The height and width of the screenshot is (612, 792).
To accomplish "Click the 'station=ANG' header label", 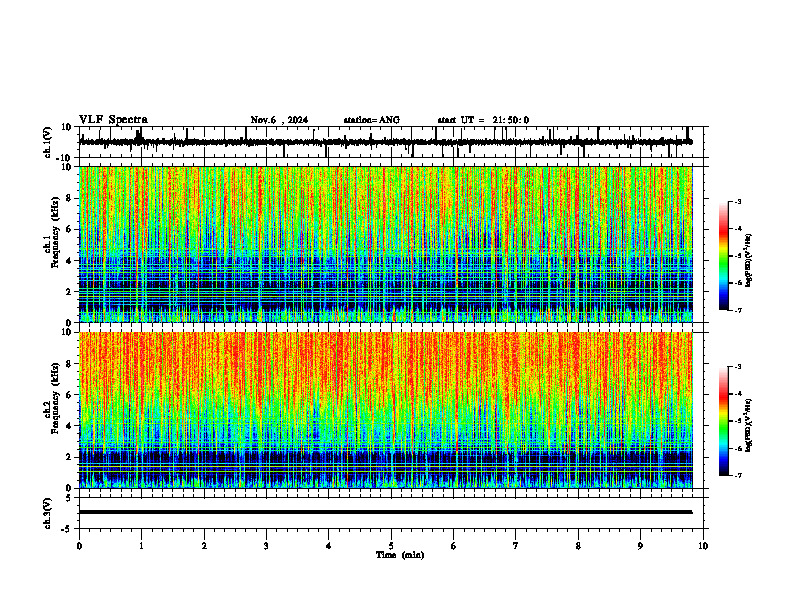I will [x=372, y=120].
